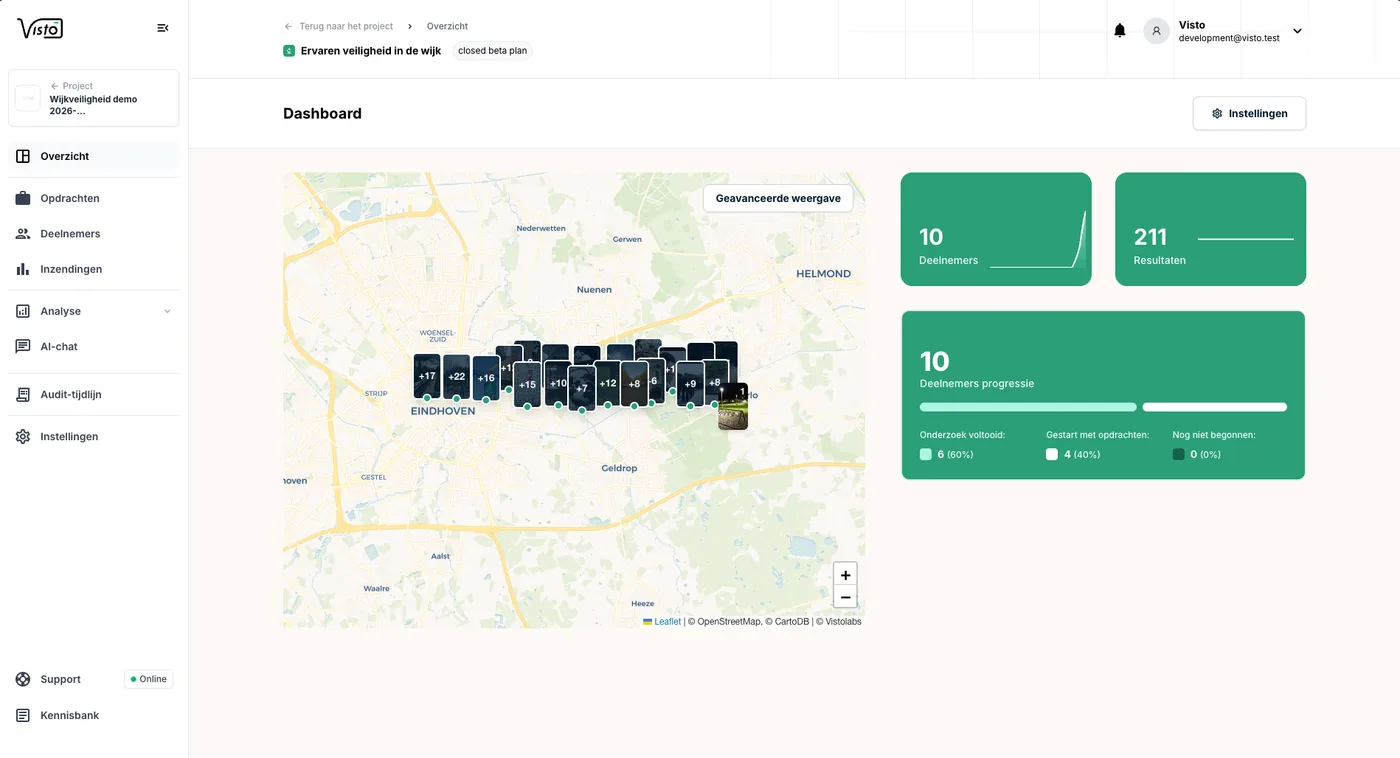The width and height of the screenshot is (1400, 758).
Task: Click the 6 (60%) value
Action: pos(955,454)
